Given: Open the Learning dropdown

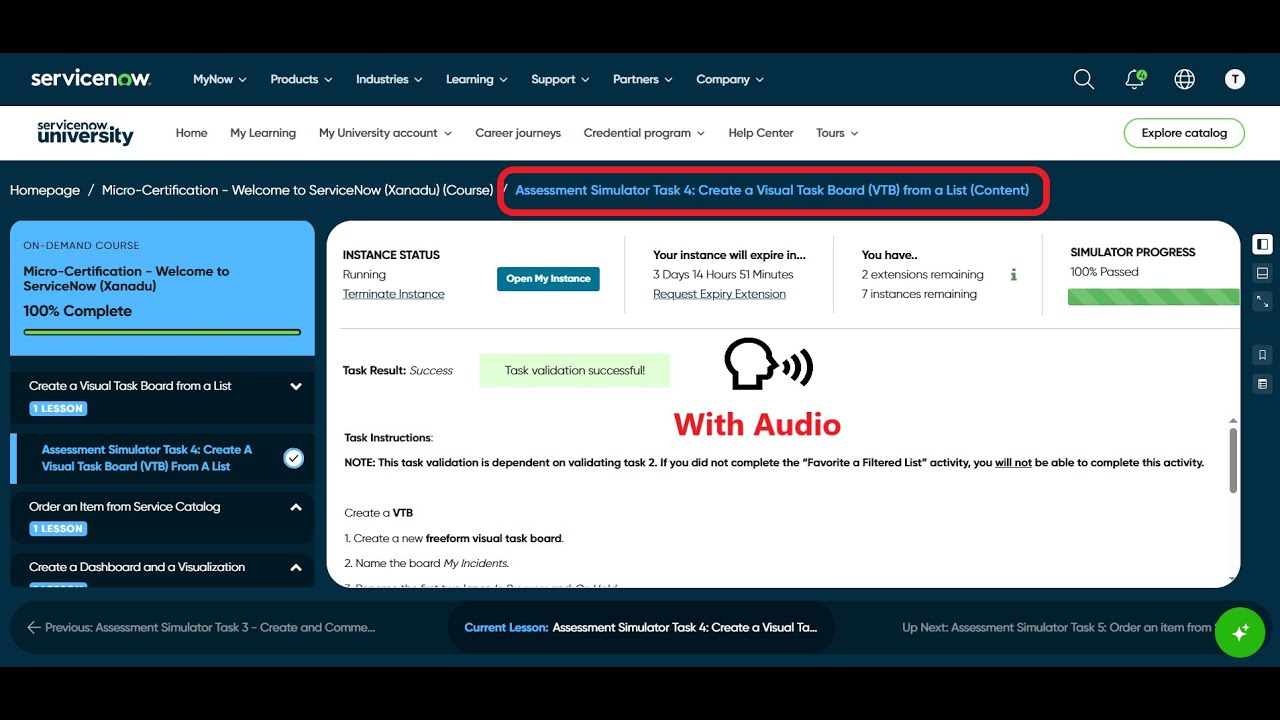Looking at the screenshot, I should click(x=477, y=79).
